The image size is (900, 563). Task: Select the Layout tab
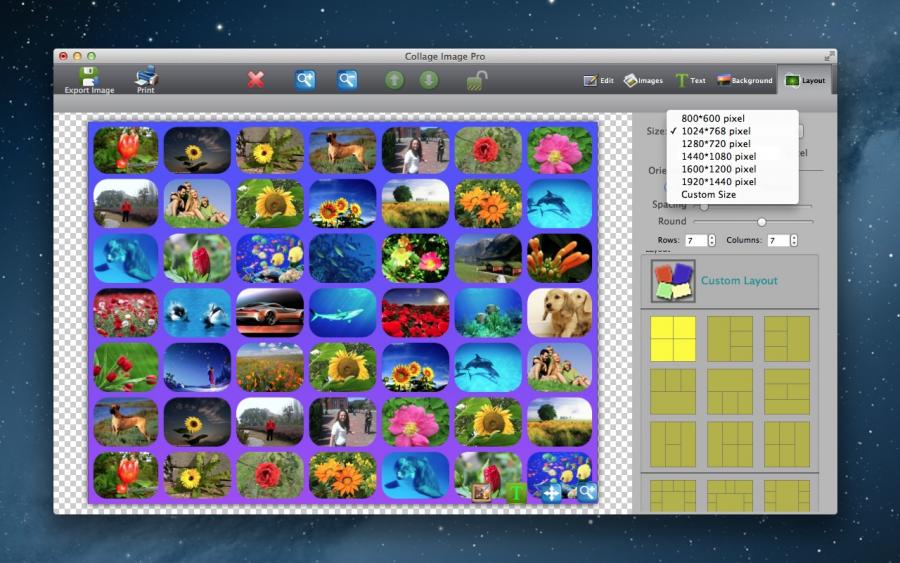805,80
